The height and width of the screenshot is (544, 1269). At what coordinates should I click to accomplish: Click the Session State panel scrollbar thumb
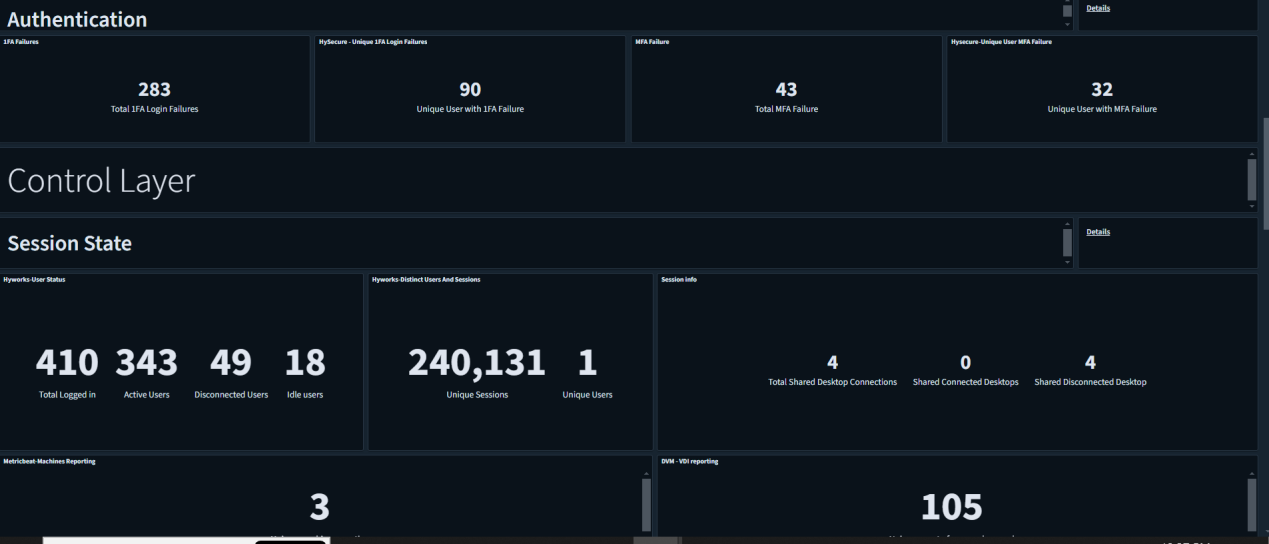tap(1067, 242)
